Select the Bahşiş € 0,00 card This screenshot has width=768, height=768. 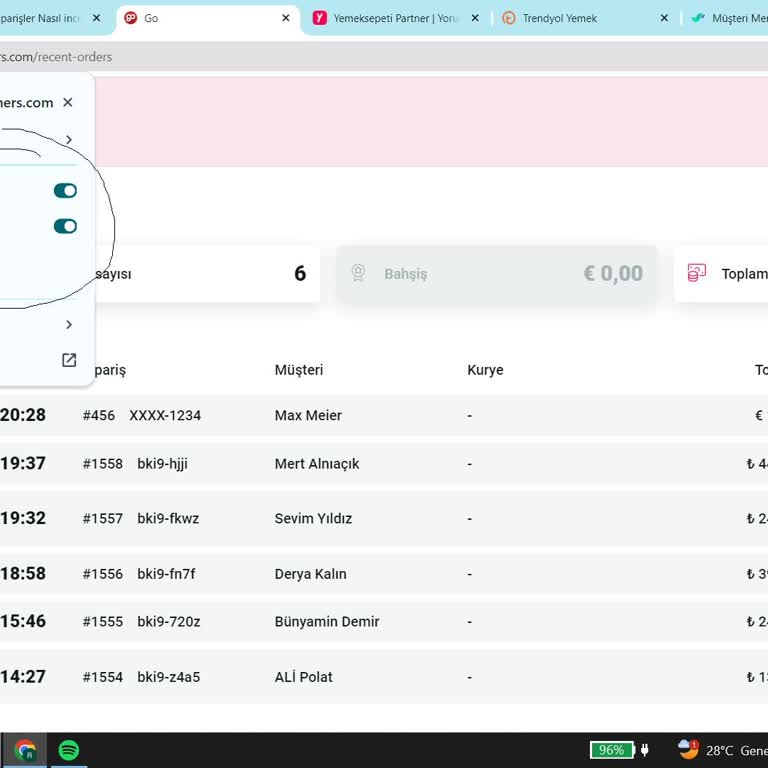(x=497, y=273)
